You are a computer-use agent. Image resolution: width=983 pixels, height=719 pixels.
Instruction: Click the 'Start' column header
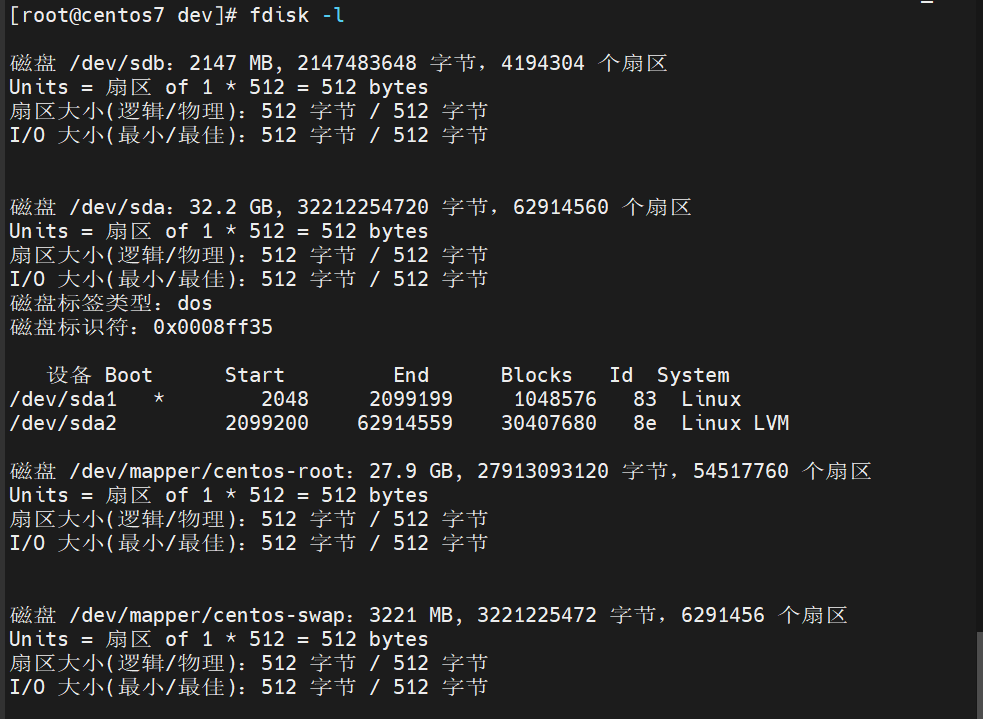tap(254, 375)
